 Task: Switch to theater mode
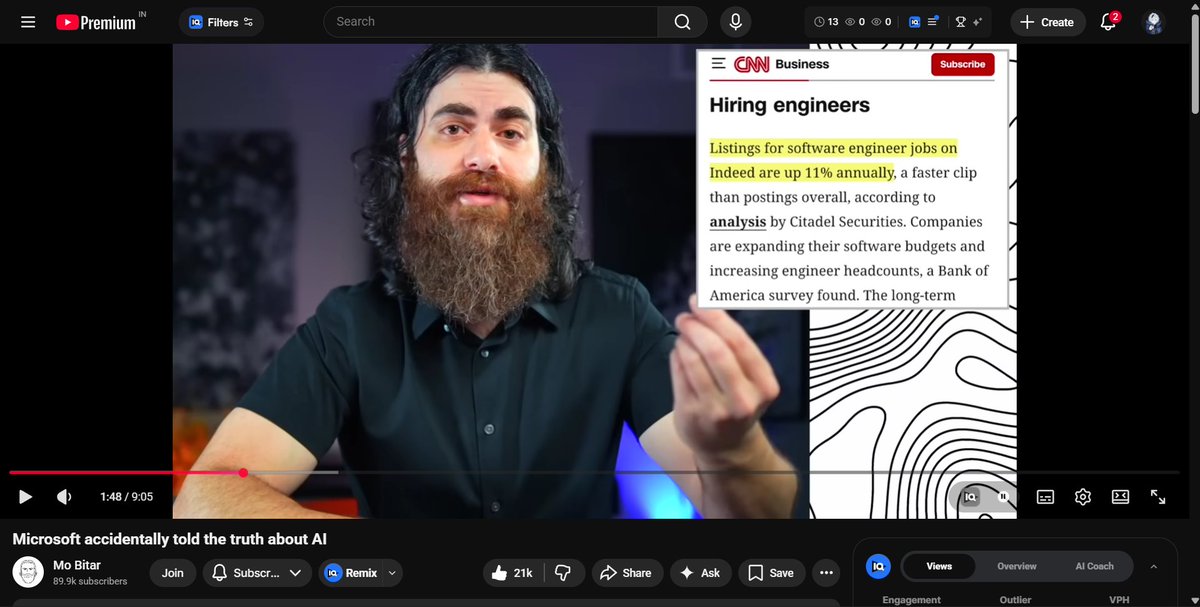1121,497
